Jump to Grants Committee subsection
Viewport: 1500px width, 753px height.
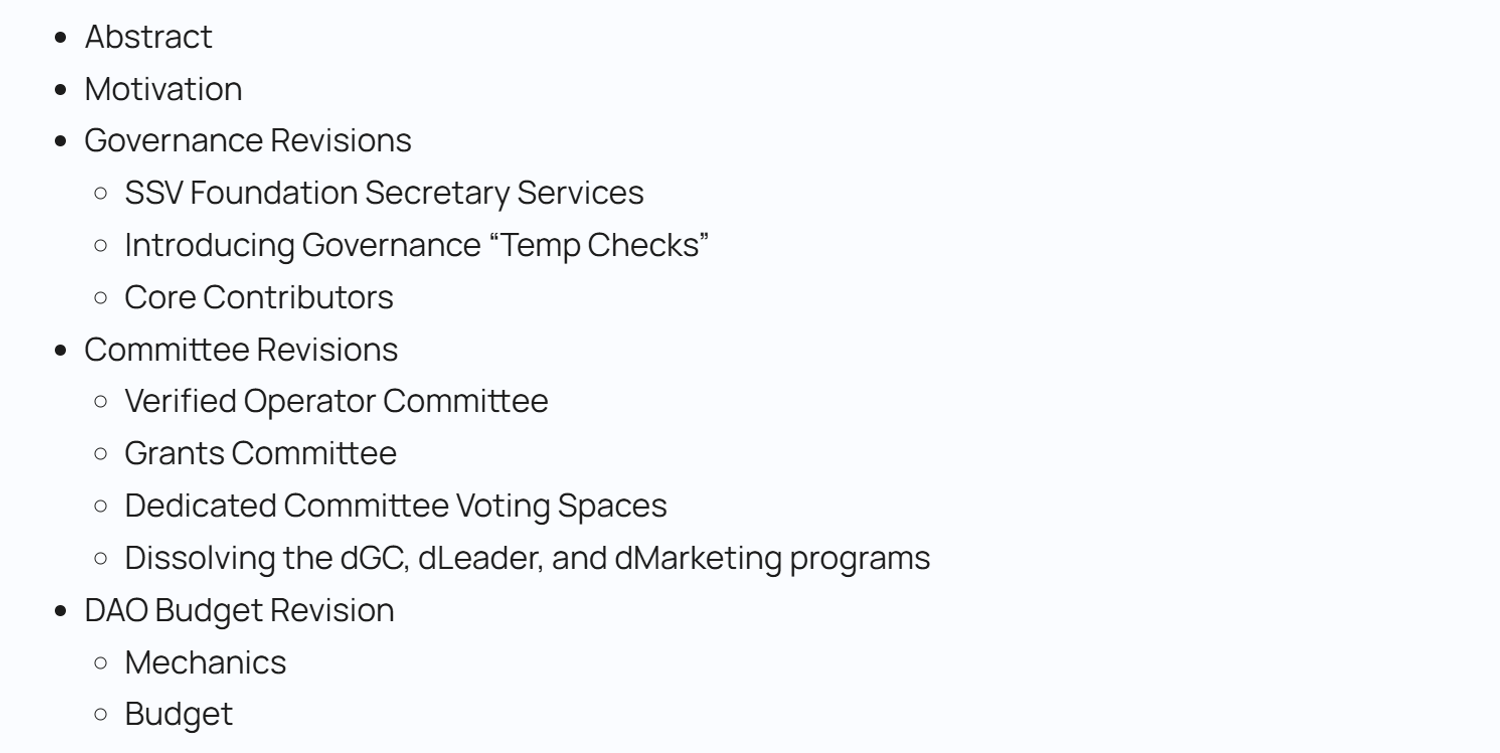[x=260, y=453]
